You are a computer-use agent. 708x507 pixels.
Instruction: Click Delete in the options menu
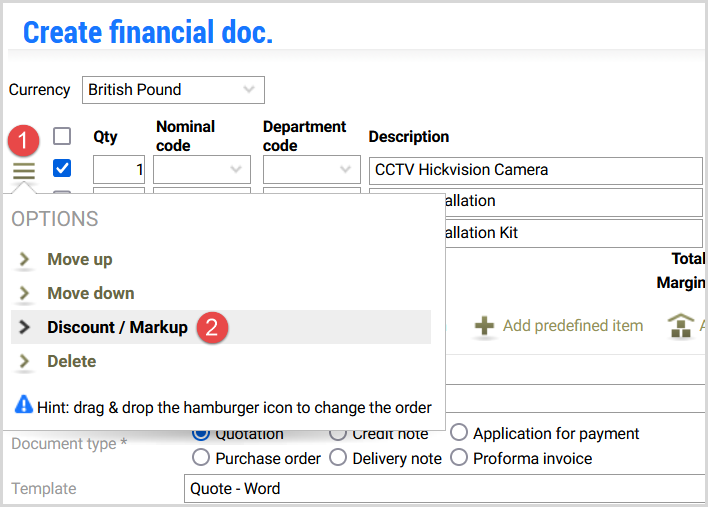point(72,362)
